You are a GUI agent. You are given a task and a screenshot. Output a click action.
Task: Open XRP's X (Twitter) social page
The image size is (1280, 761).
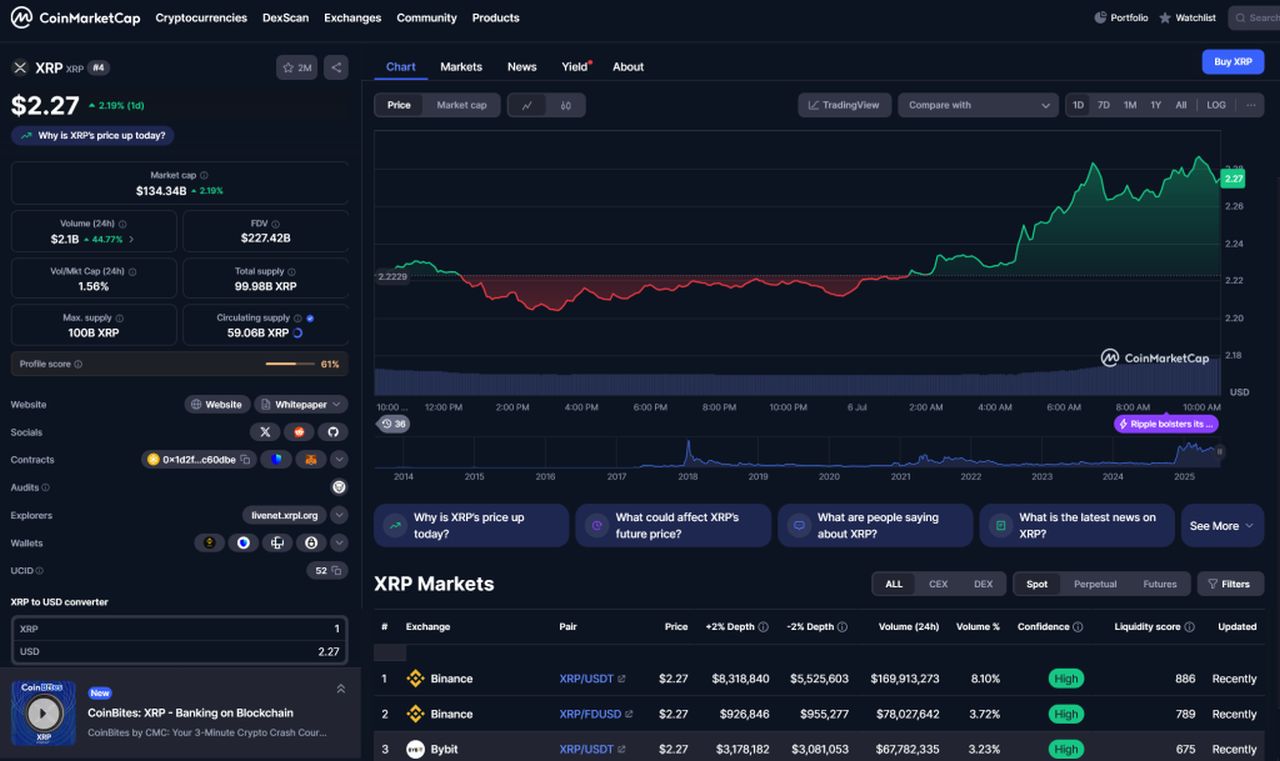pos(265,432)
